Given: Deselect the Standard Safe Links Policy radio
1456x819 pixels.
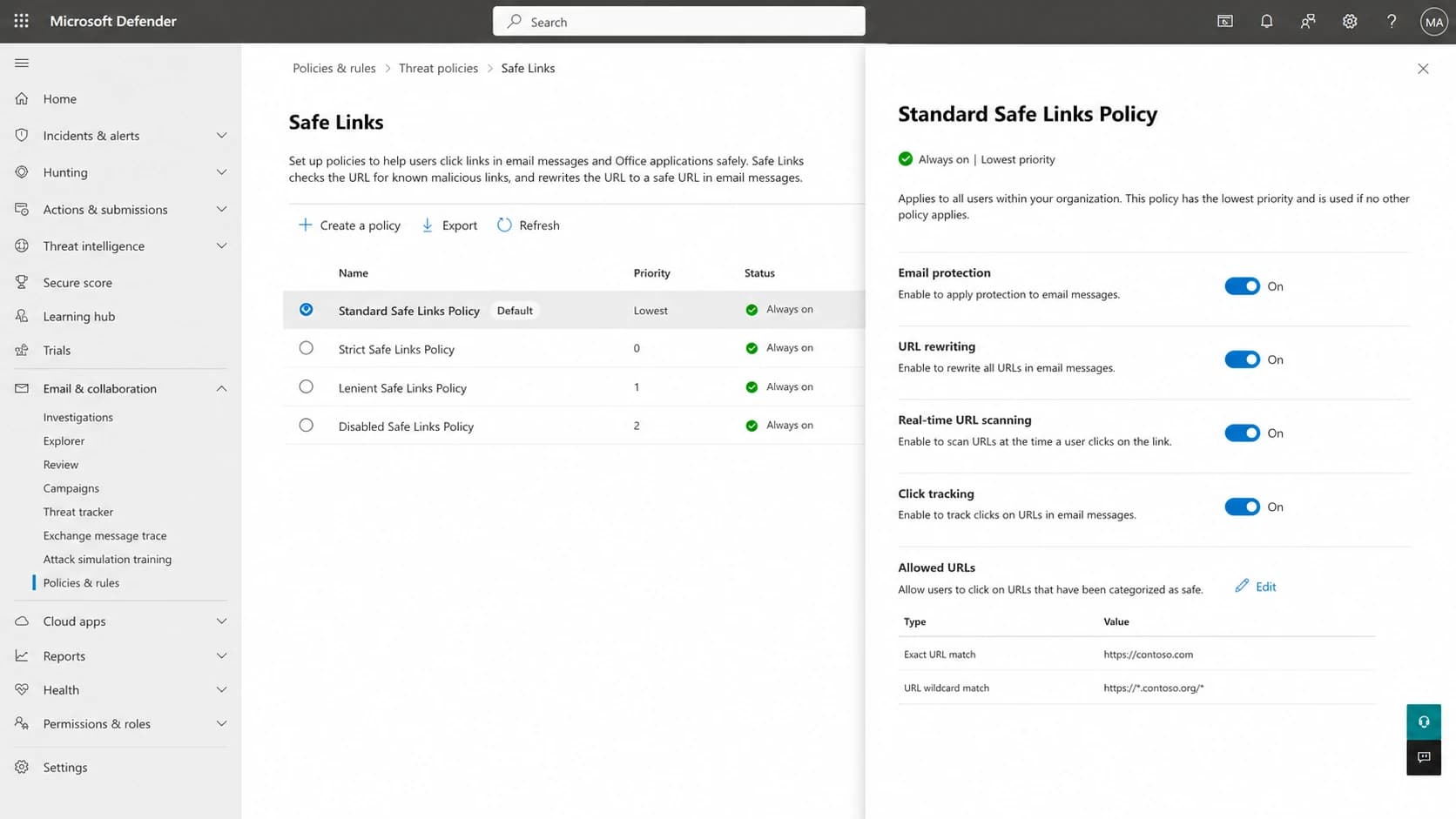Looking at the screenshot, I should [x=306, y=310].
